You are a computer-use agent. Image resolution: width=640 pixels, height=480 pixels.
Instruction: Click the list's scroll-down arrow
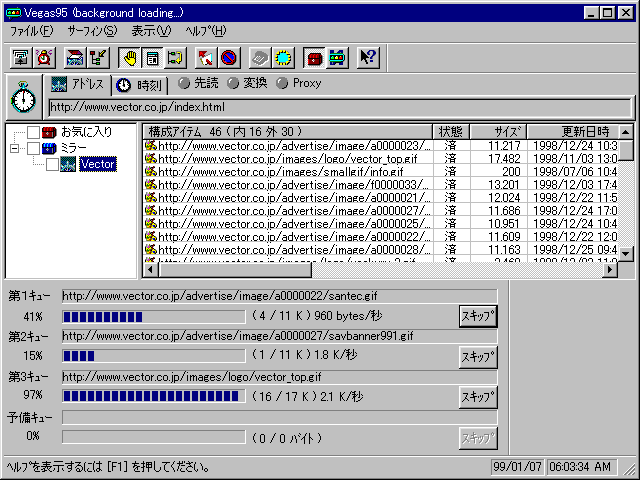626,254
